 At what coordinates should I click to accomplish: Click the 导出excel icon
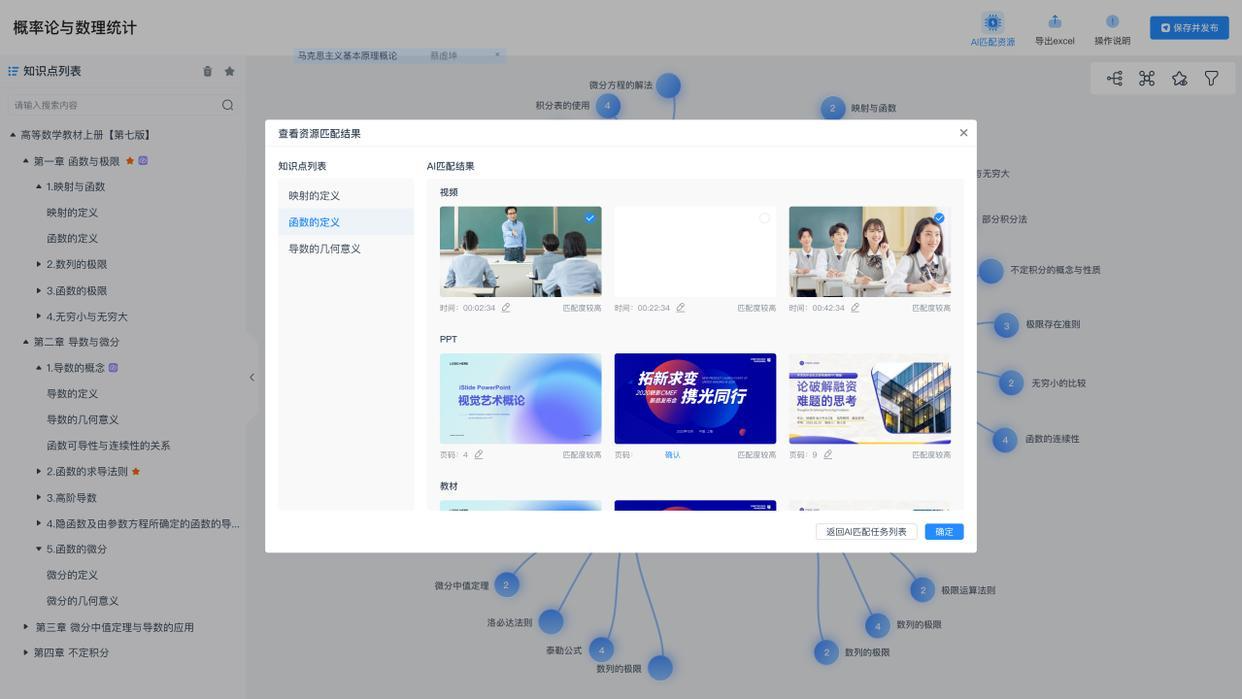click(1054, 22)
